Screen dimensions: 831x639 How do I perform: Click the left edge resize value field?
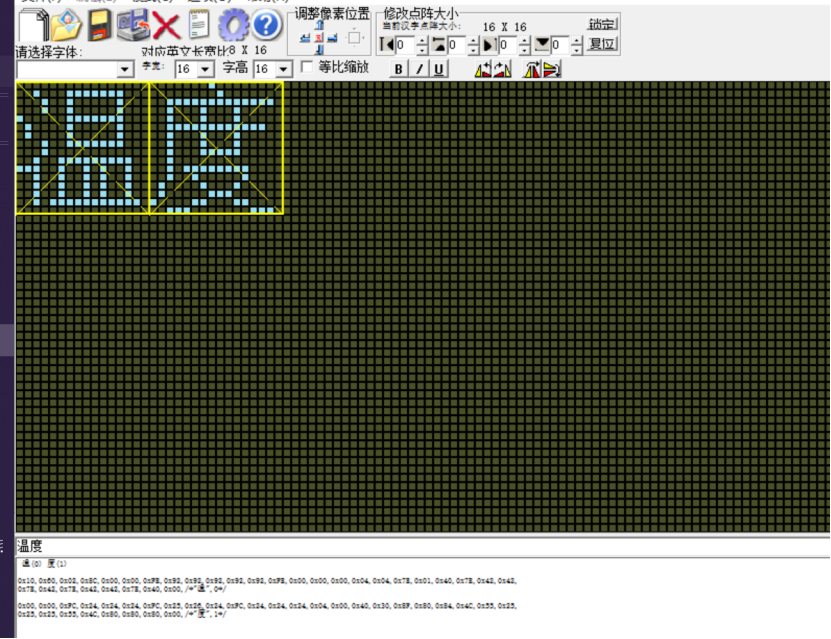pyautogui.click(x=405, y=45)
